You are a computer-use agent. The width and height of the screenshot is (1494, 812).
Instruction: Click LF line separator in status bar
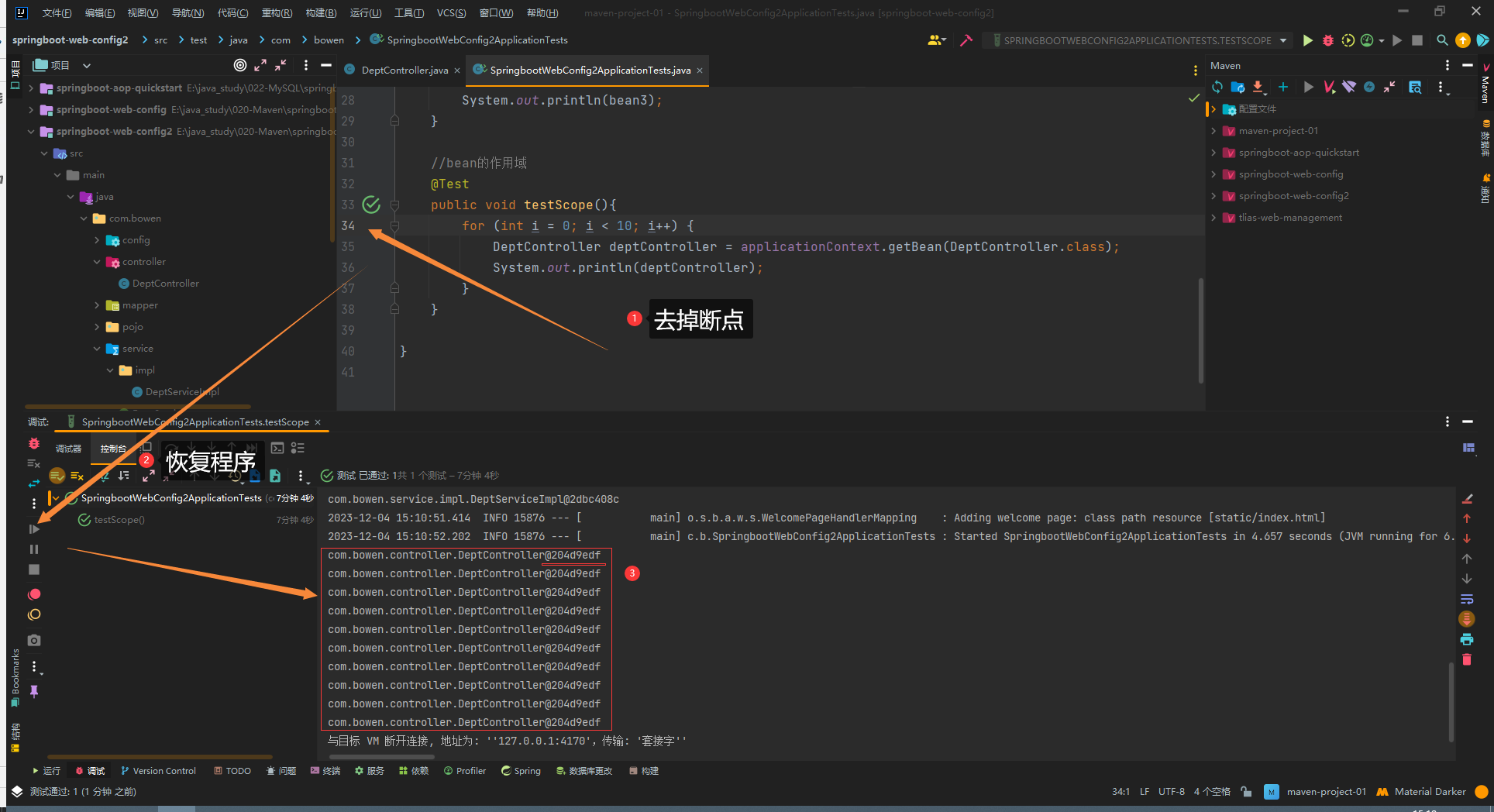click(x=1145, y=792)
